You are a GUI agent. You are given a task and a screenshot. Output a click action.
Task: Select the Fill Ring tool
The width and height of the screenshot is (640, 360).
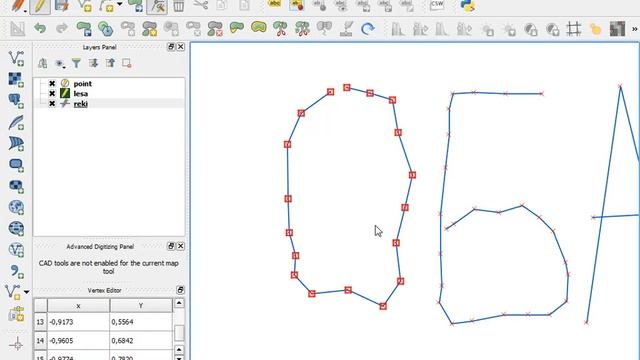(171, 29)
